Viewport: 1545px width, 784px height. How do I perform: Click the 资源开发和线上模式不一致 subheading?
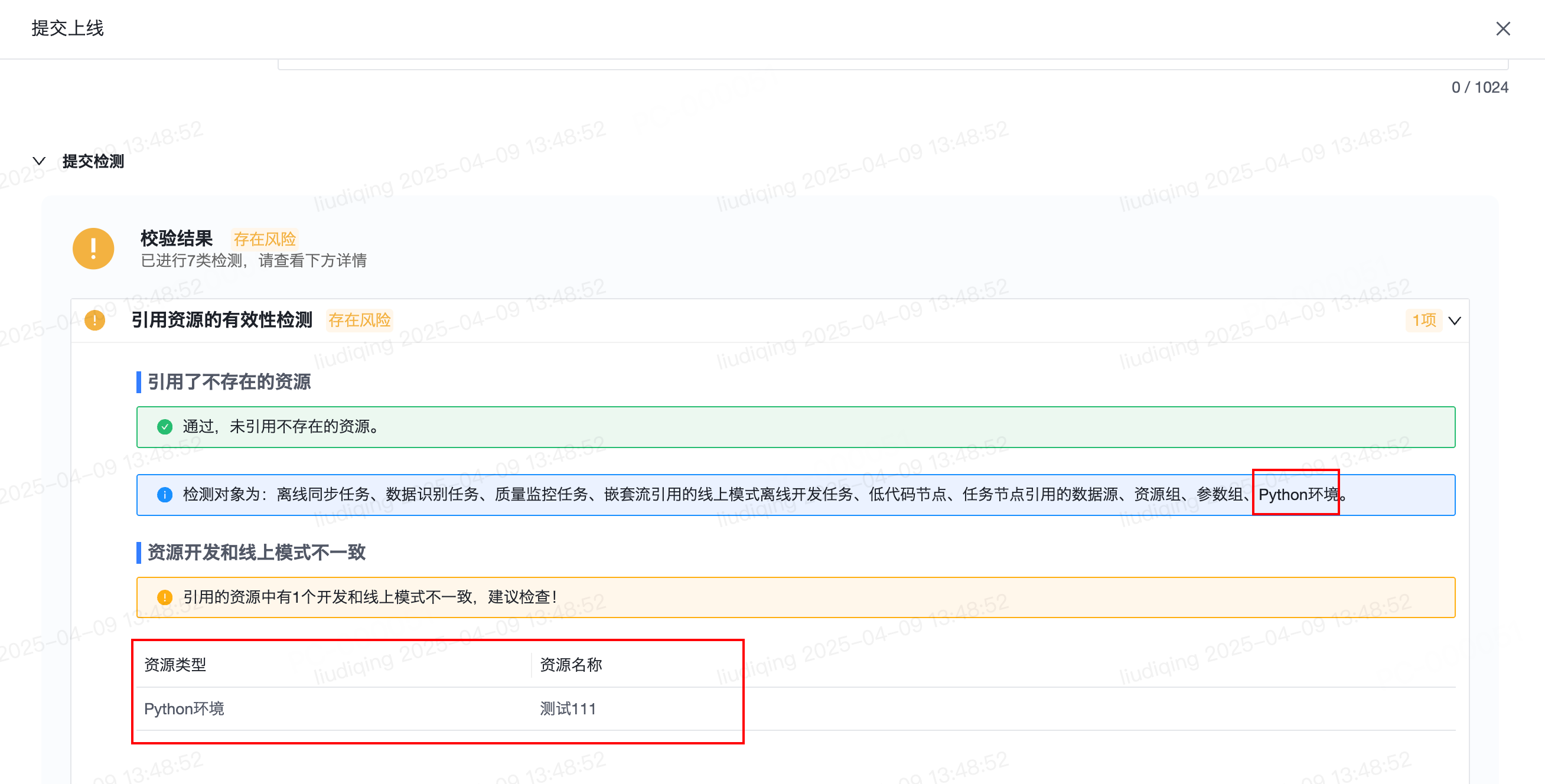pyautogui.click(x=257, y=552)
